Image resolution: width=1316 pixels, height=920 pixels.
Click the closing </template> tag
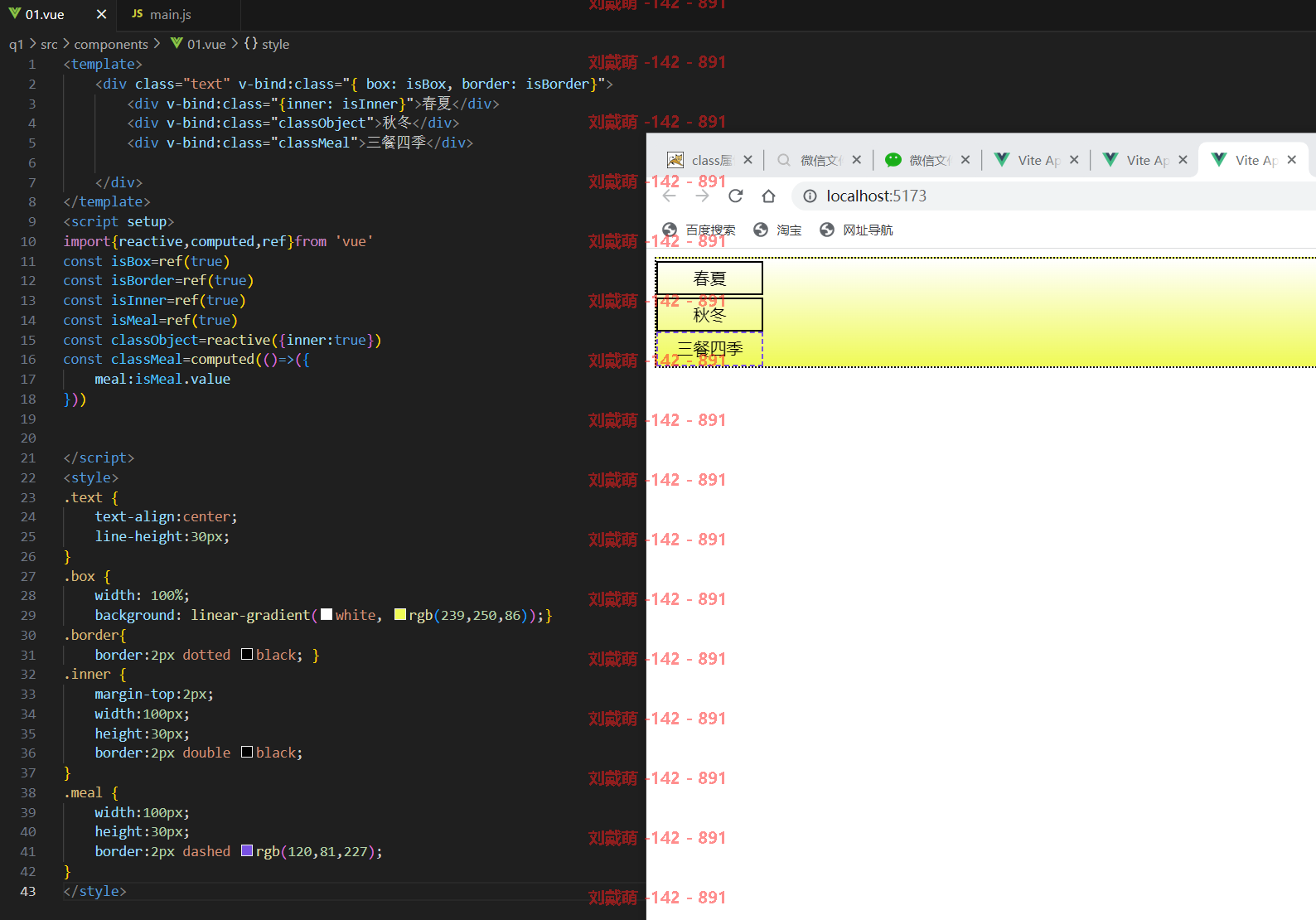click(x=107, y=201)
